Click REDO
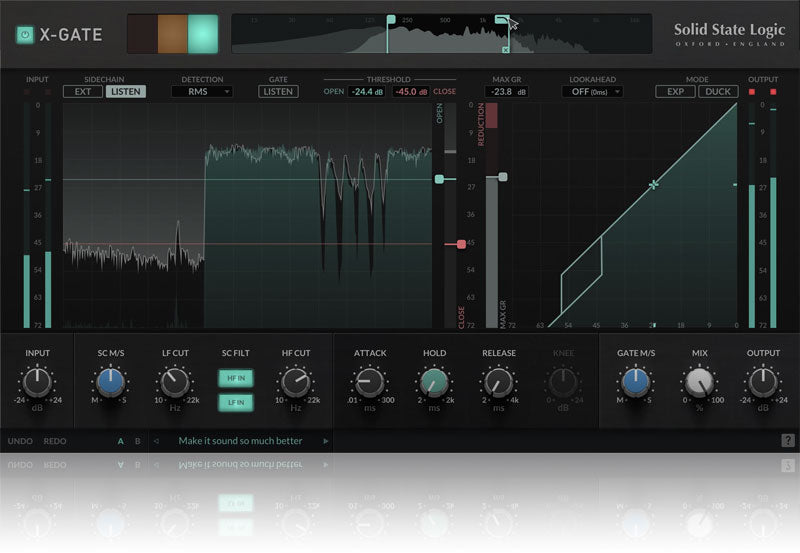 point(55,441)
